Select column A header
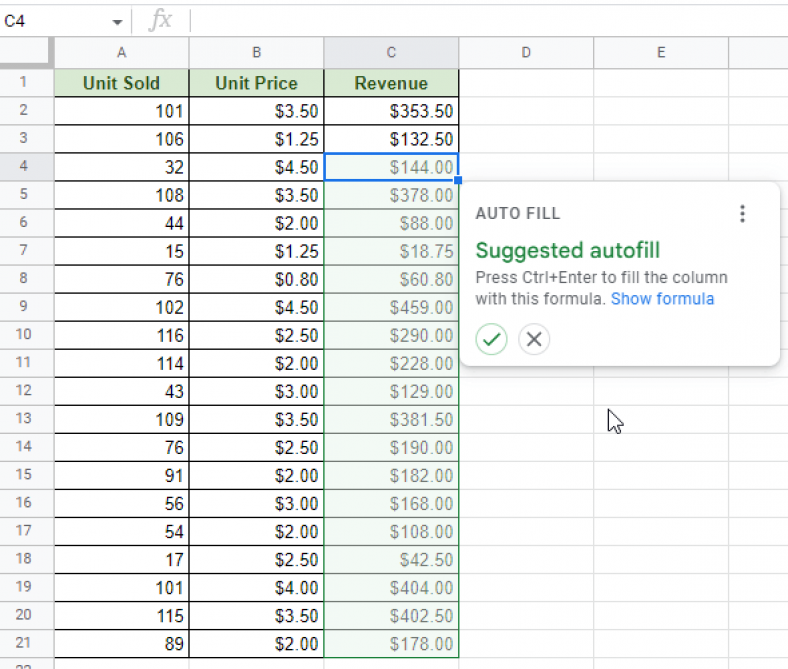The height and width of the screenshot is (669, 788). click(121, 53)
